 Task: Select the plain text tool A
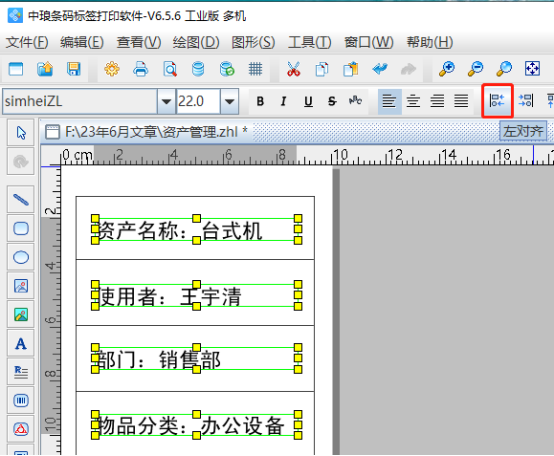[21, 343]
